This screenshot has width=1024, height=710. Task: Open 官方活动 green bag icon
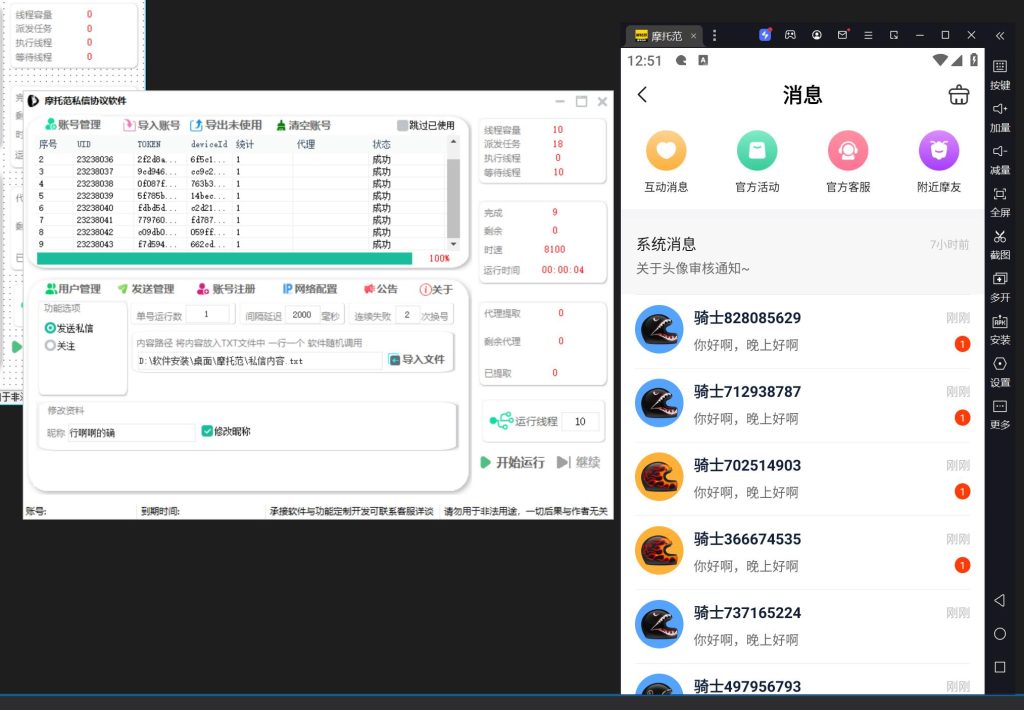757,152
